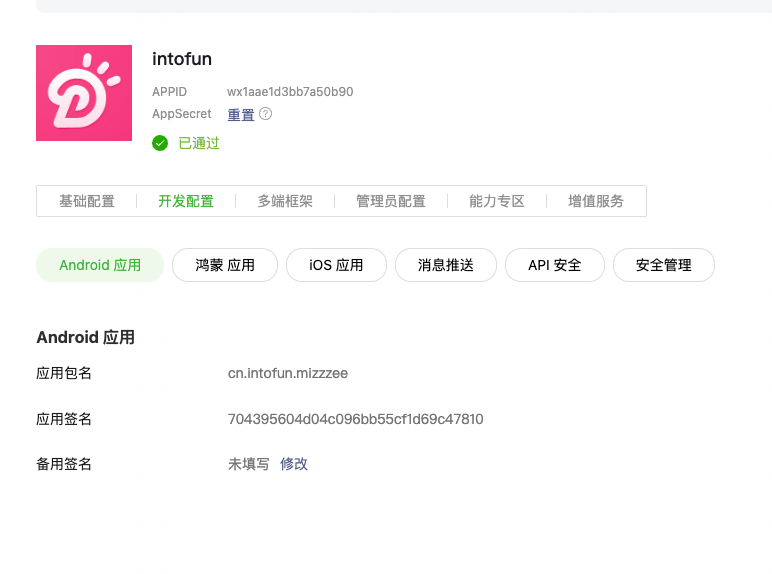Open the iOS 应用 section
Image resolution: width=772 pixels, height=574 pixels.
coord(336,265)
